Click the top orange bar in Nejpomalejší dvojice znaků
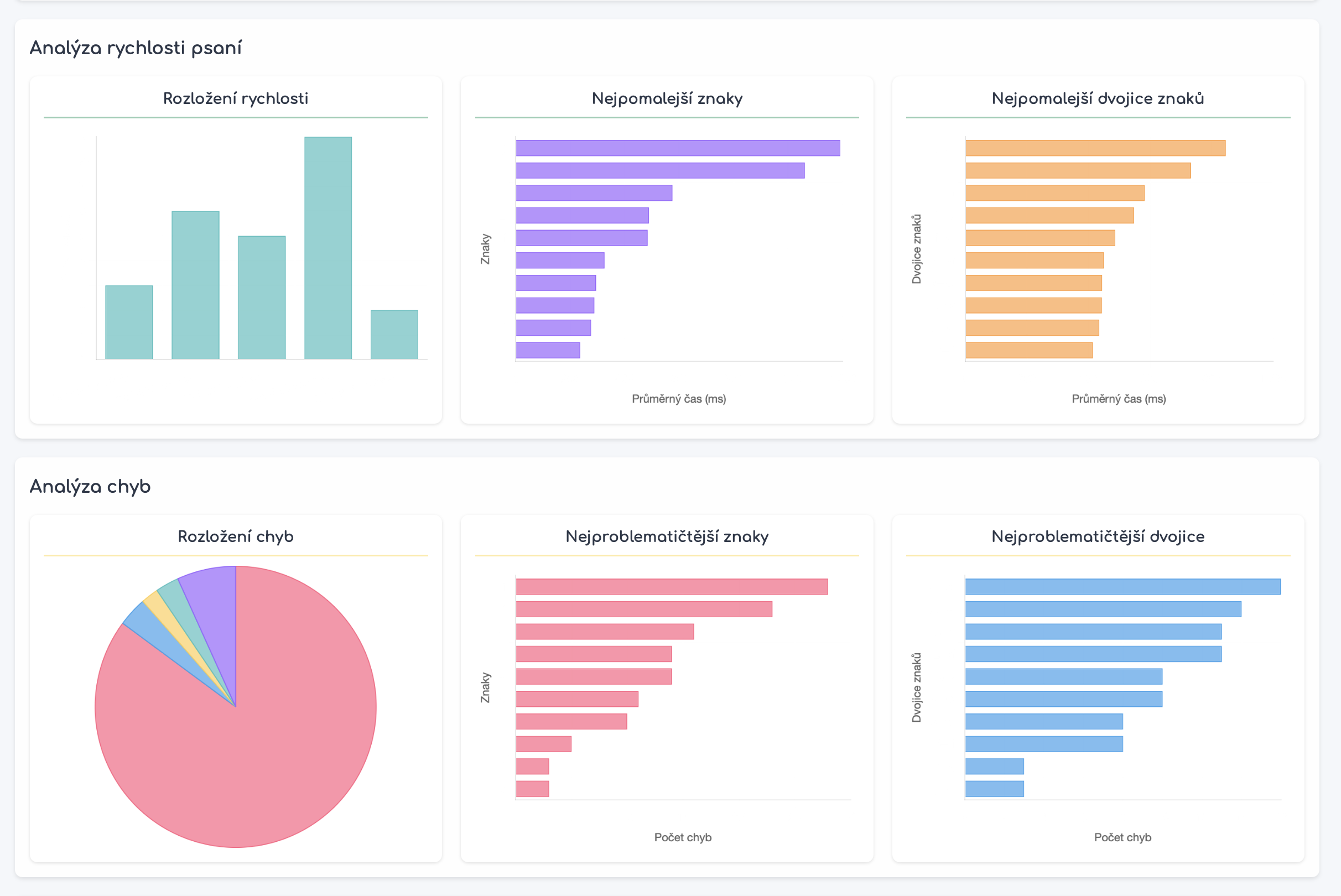The height and width of the screenshot is (896, 1341). tap(1095, 148)
